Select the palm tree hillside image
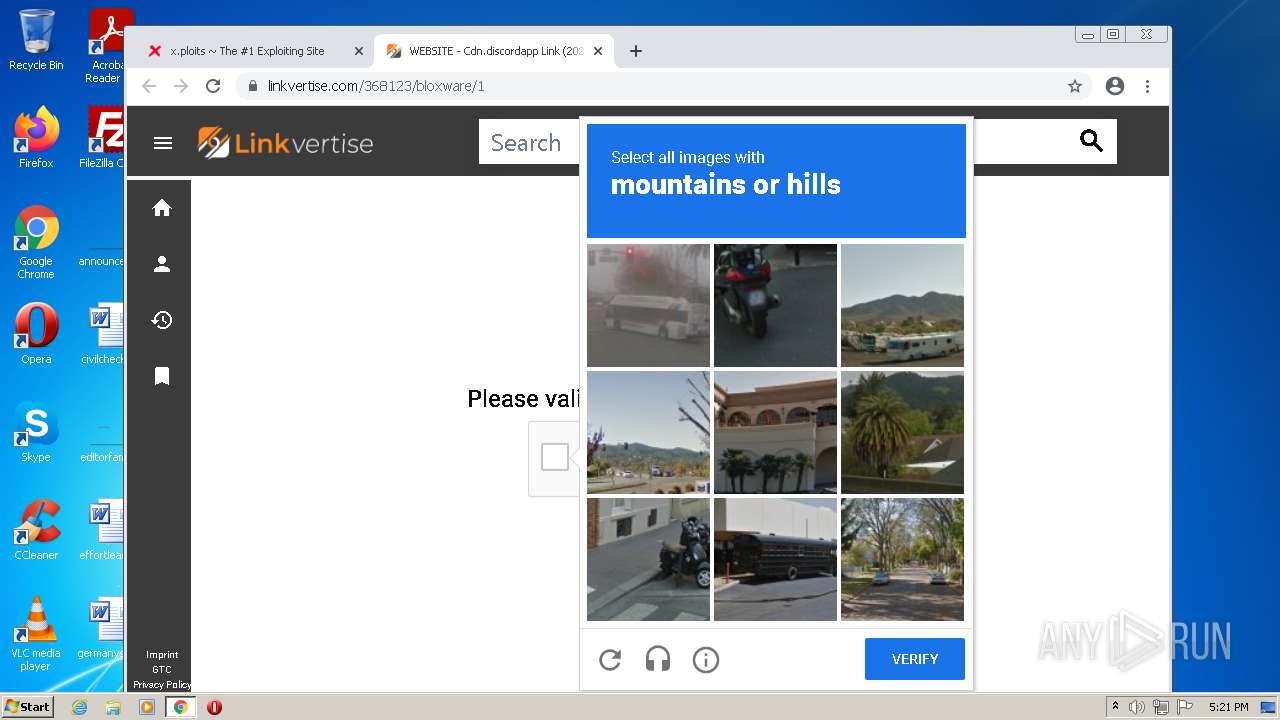 (902, 432)
